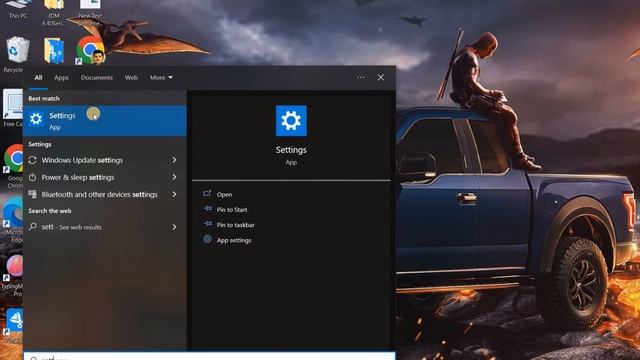Click the Windows Update refresh icon
The height and width of the screenshot is (360, 640).
click(33, 160)
